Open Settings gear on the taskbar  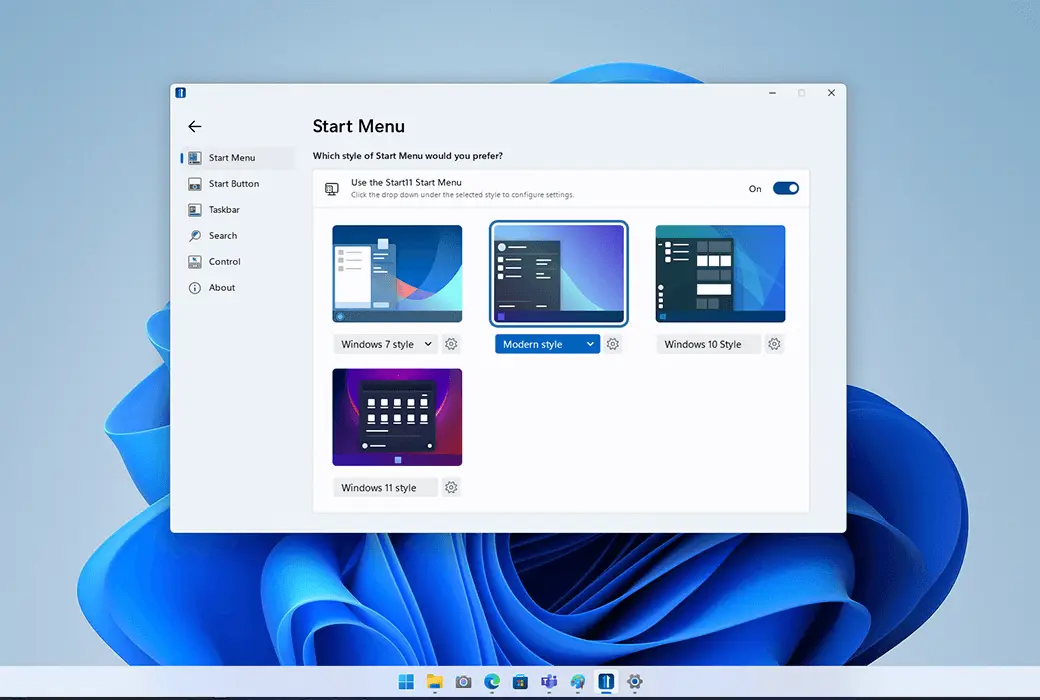tap(635, 681)
